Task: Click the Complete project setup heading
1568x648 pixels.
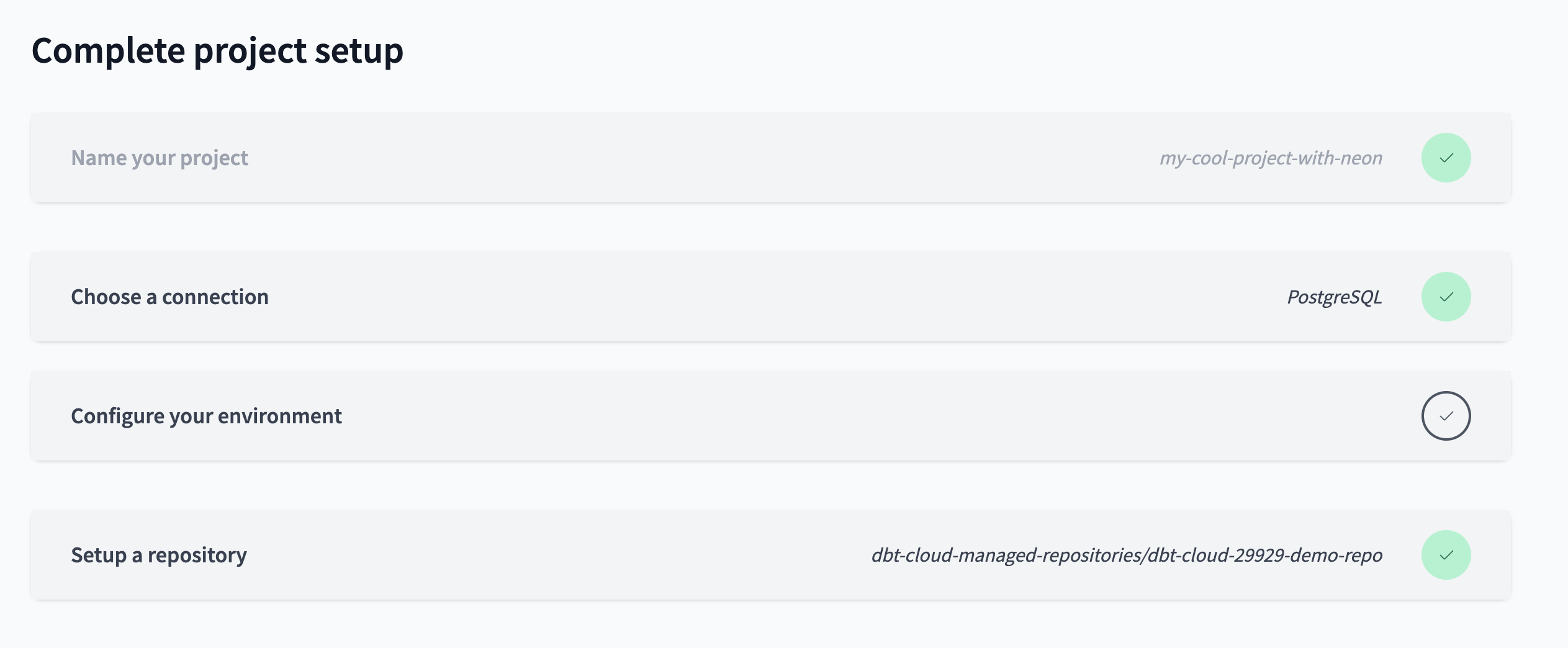Action: (x=218, y=51)
